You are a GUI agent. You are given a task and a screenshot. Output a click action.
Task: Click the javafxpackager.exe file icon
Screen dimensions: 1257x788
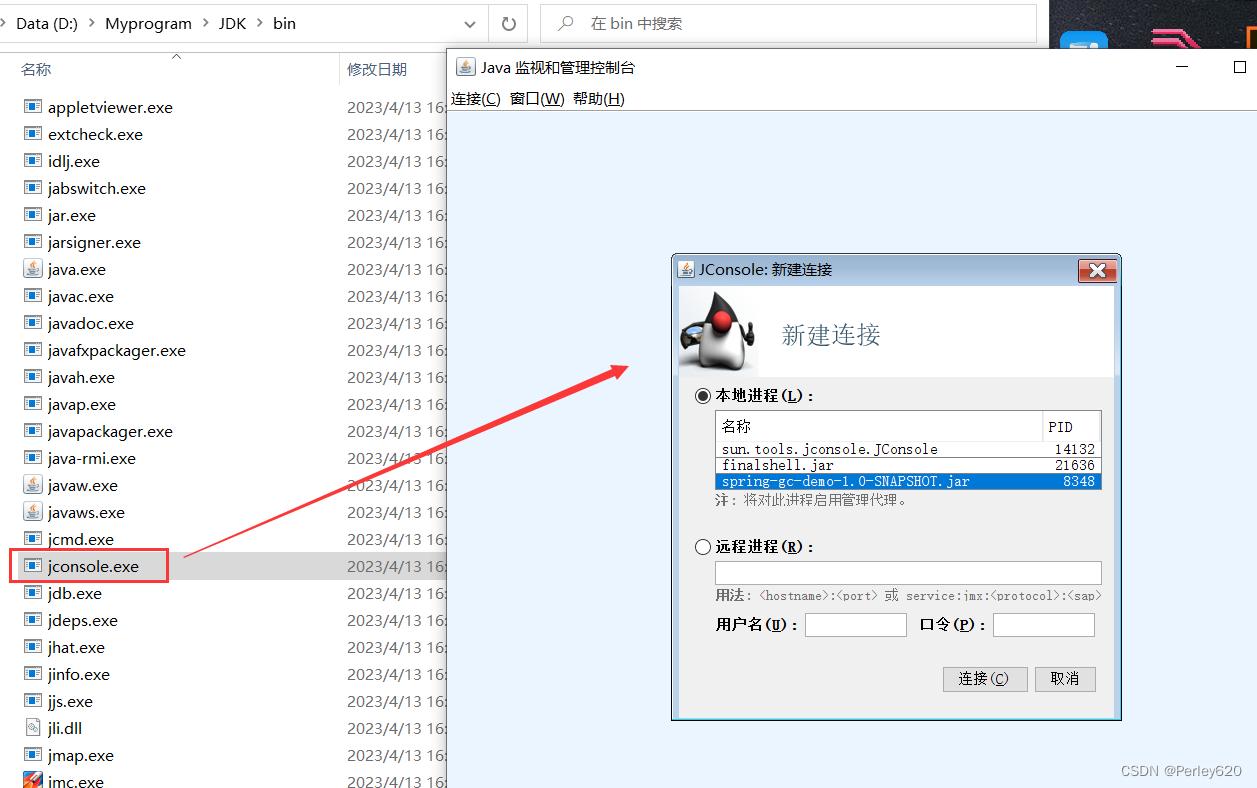coord(33,349)
